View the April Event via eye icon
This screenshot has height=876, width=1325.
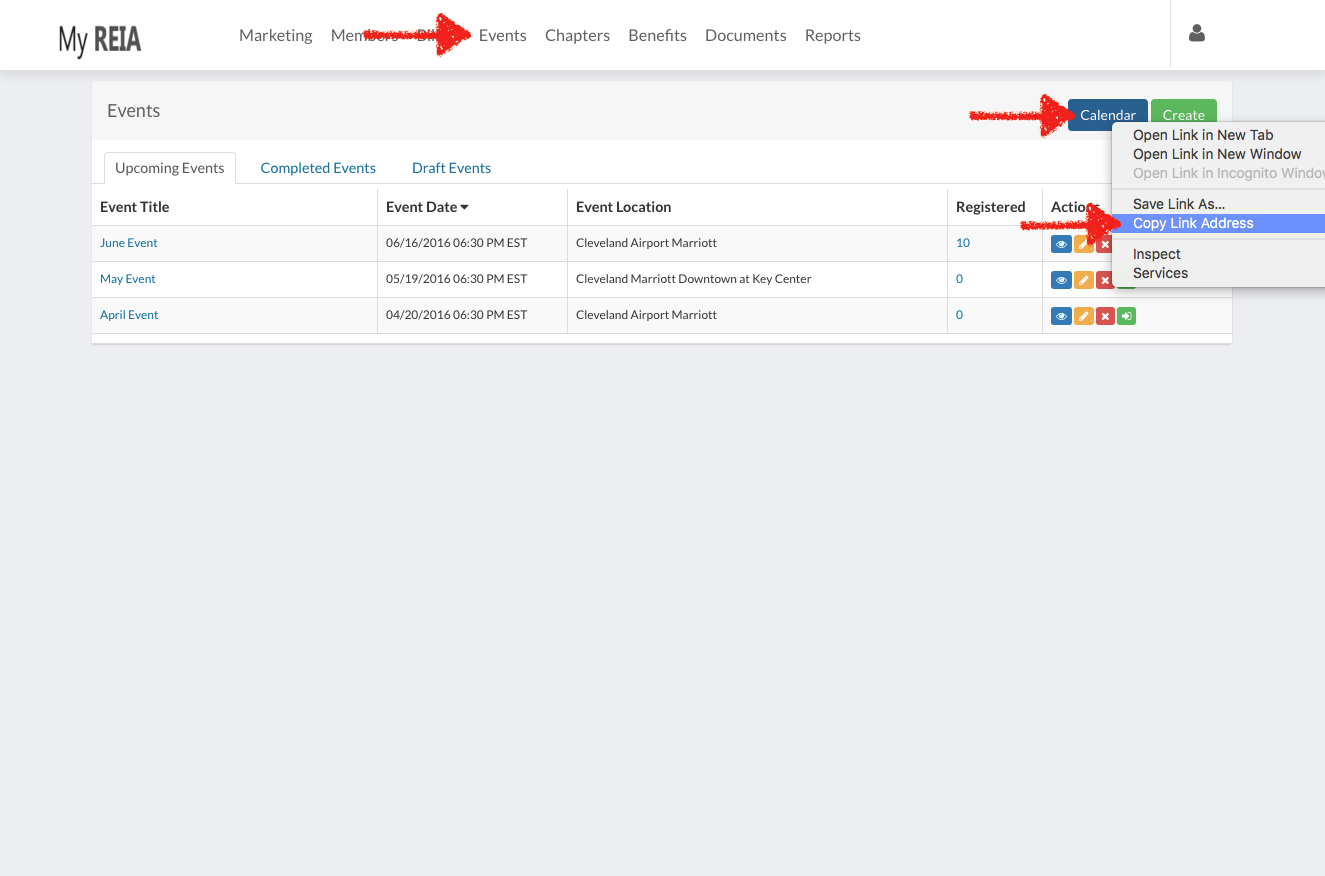click(1061, 316)
